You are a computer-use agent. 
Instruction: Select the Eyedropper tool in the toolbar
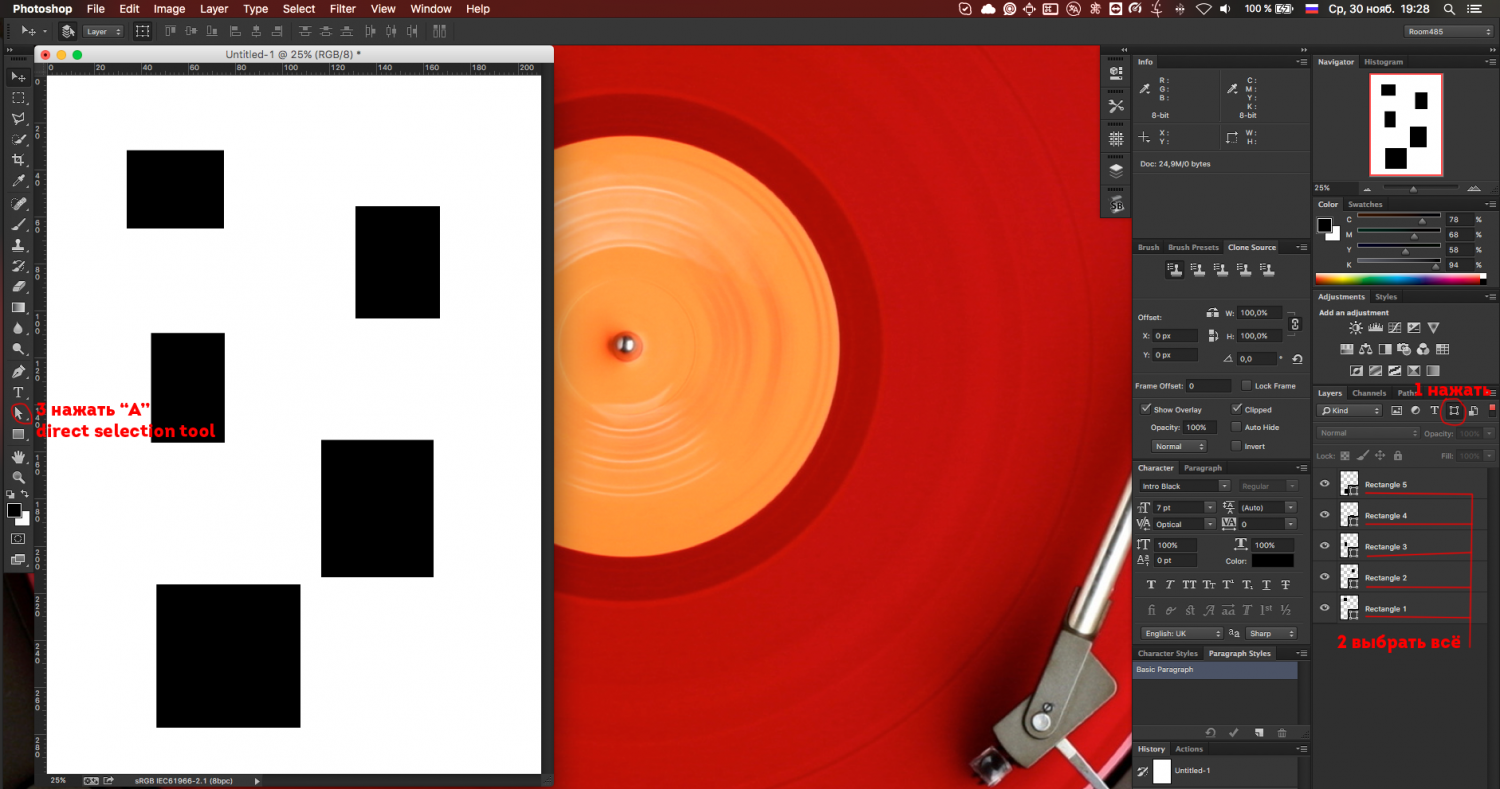click(18, 182)
